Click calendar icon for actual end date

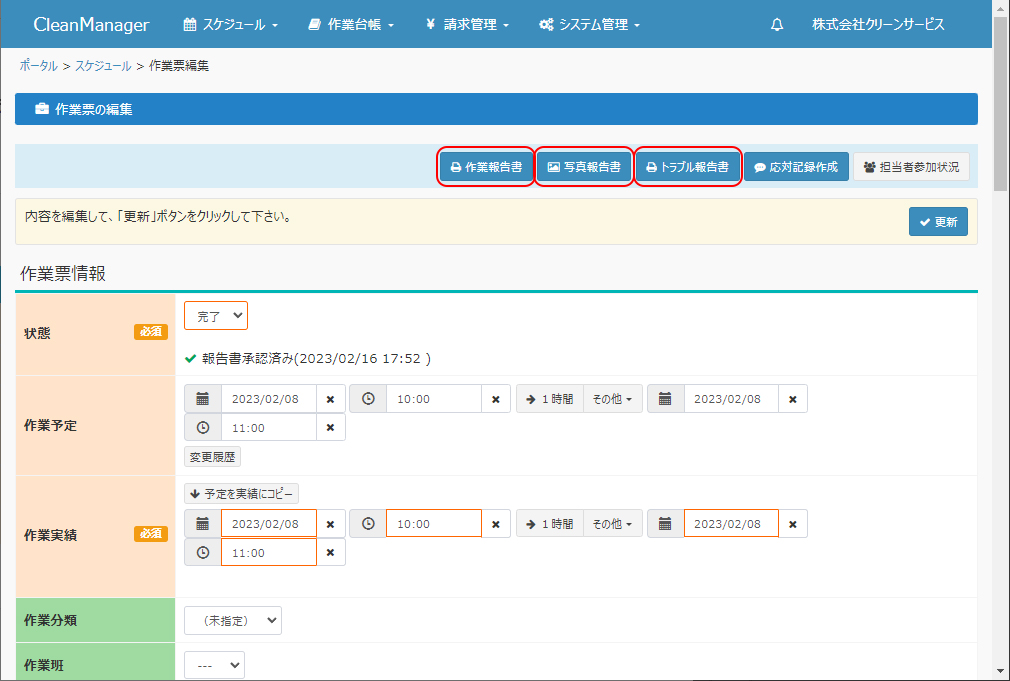point(665,524)
